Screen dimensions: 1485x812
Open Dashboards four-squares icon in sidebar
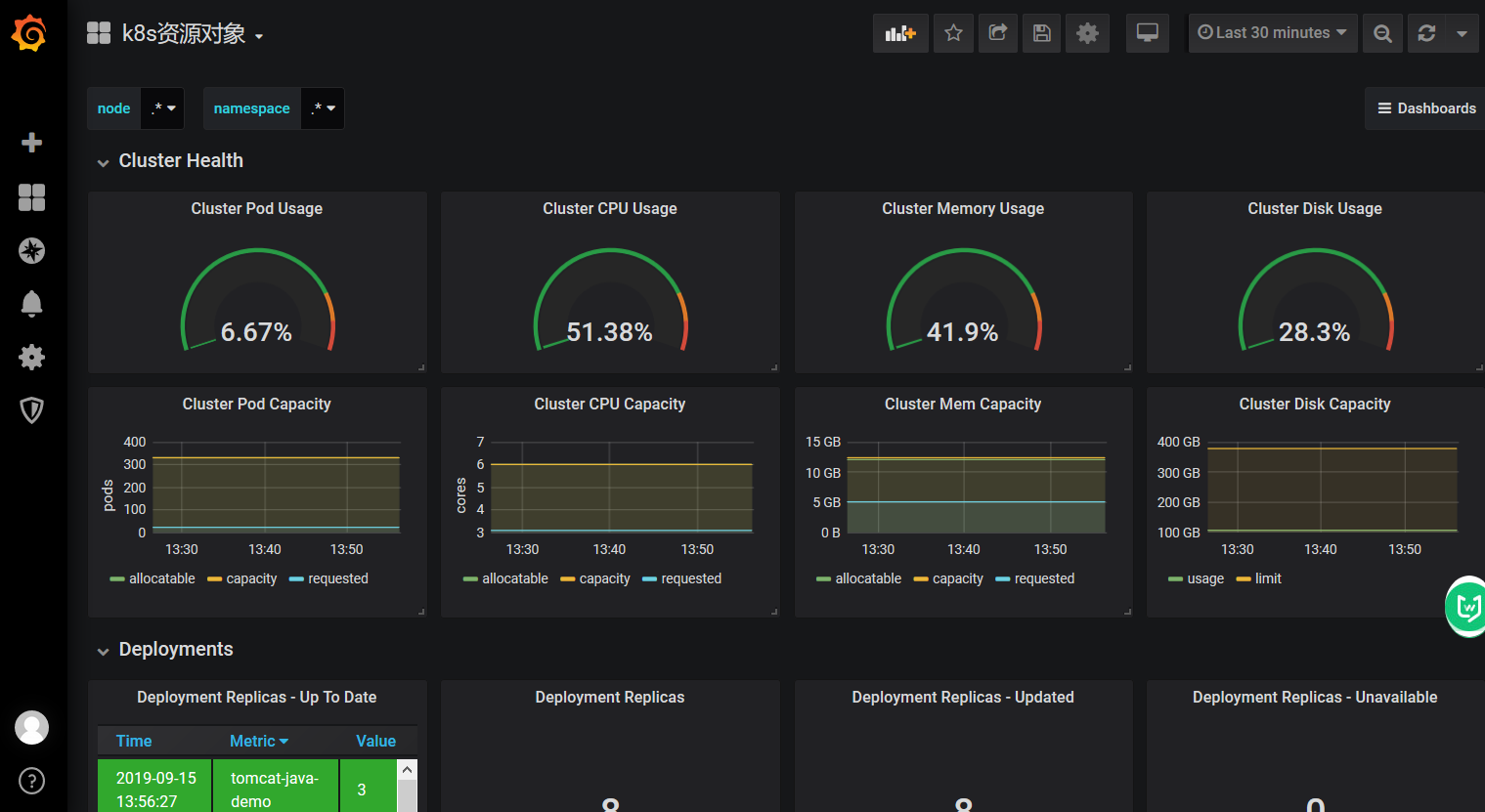pyautogui.click(x=31, y=197)
